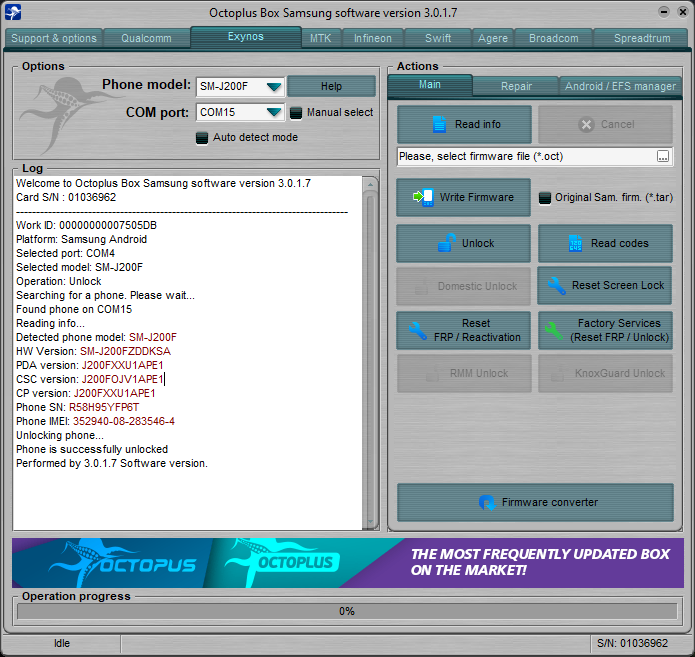Screen dimensions: 695x657
Task: Minimize the Octoplus window
Action: (664, 12)
